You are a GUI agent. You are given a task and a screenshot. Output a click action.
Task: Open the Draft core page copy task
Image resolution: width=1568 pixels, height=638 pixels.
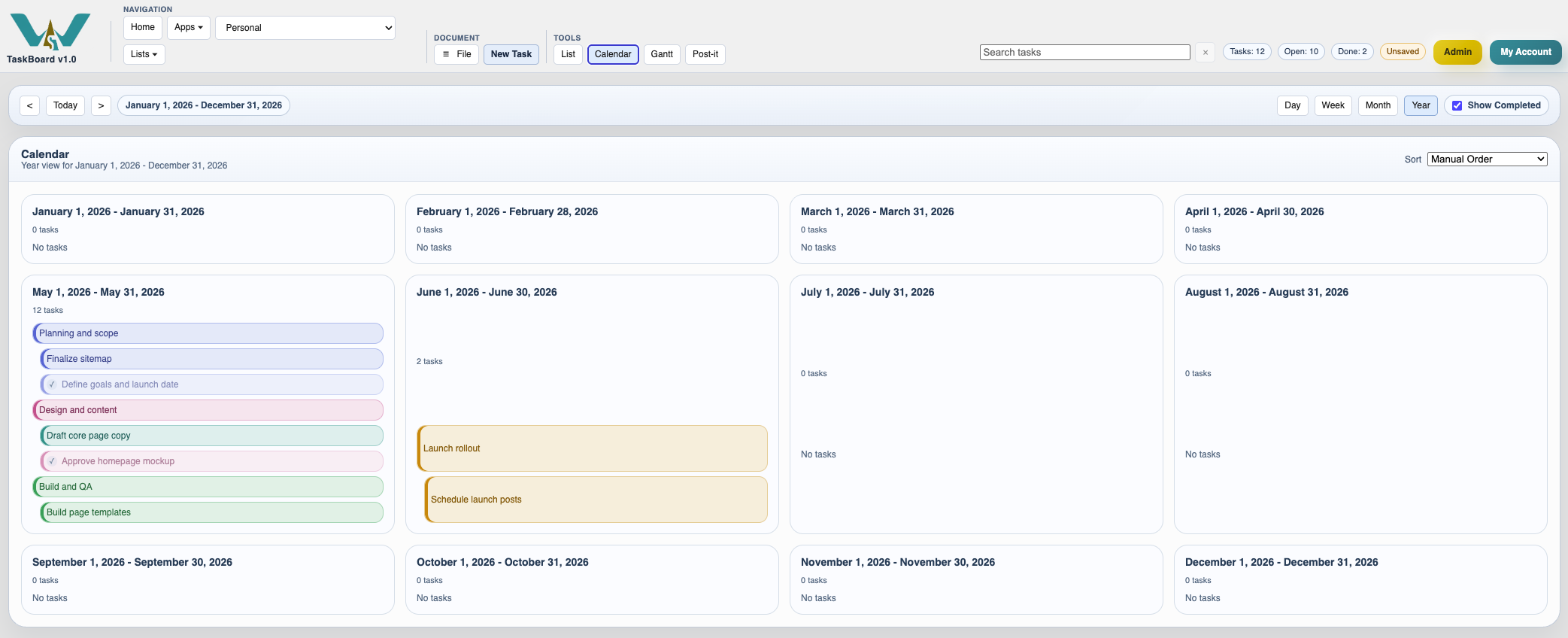click(x=211, y=436)
